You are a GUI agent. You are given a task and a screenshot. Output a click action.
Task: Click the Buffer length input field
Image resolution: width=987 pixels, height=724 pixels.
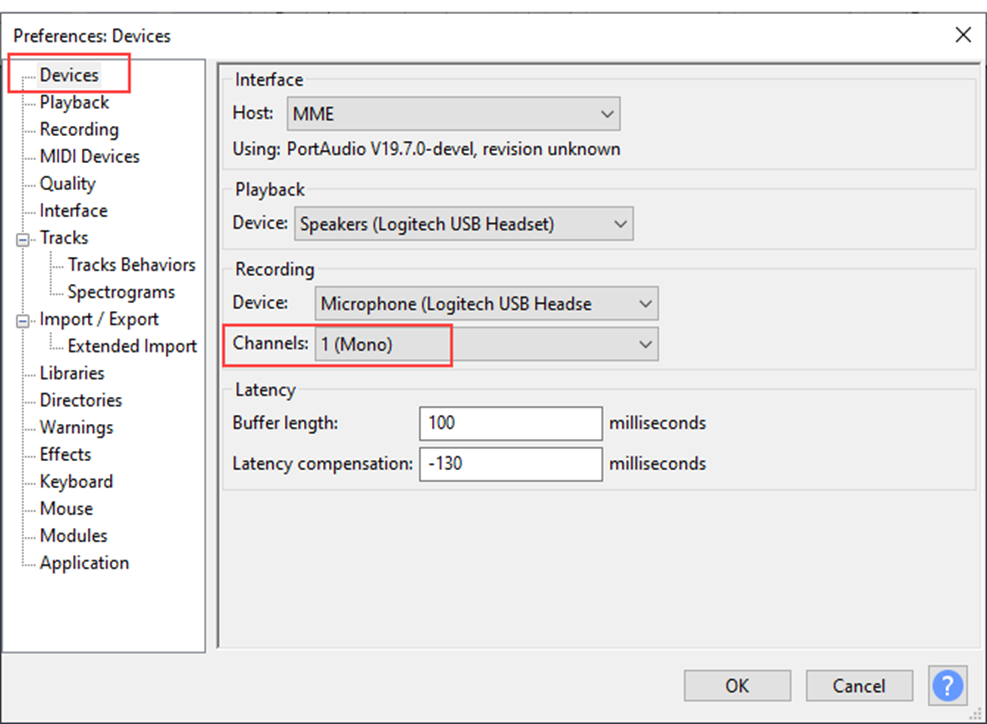(510, 423)
